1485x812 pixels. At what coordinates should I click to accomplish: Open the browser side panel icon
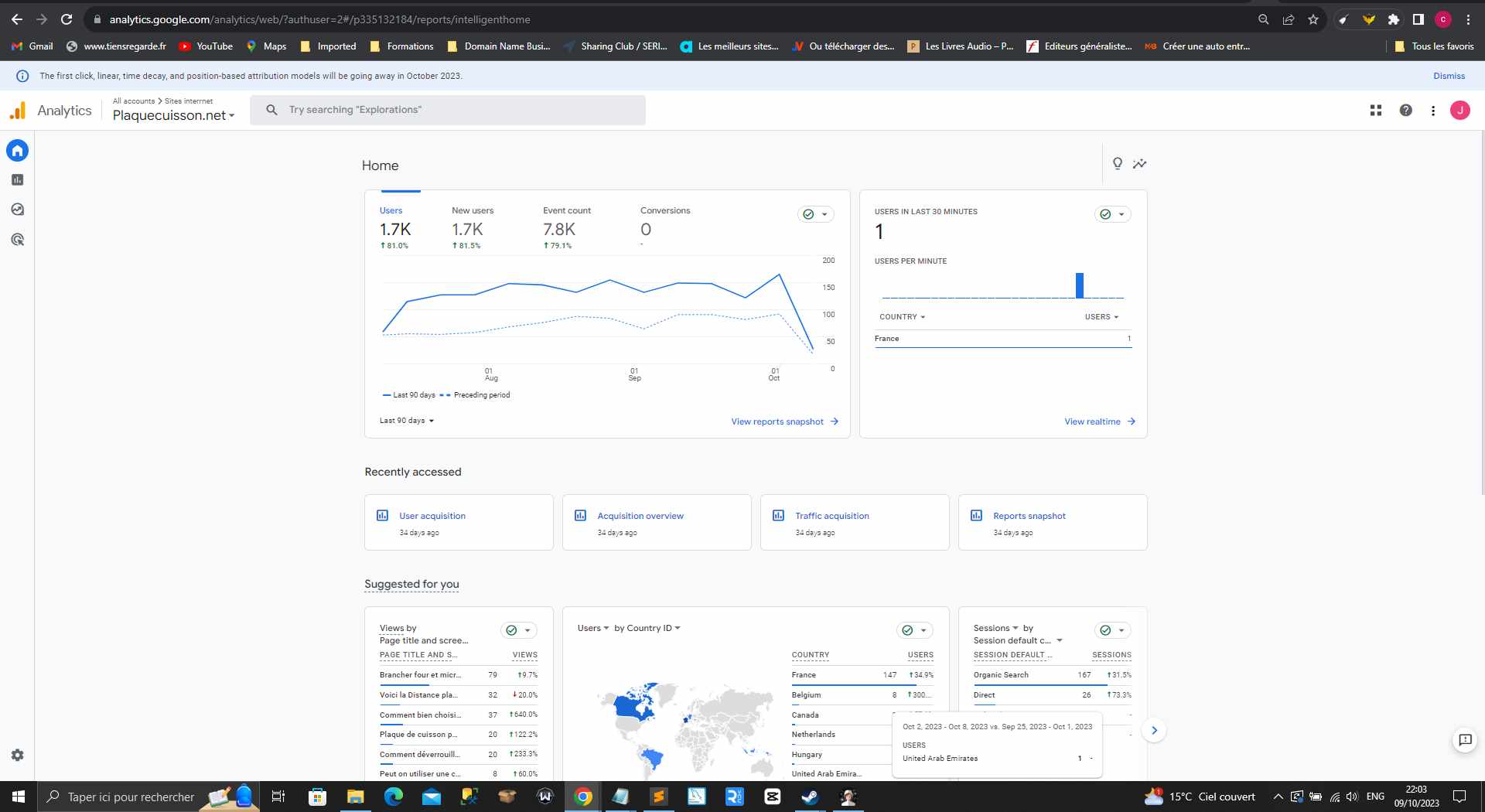[x=1418, y=19]
